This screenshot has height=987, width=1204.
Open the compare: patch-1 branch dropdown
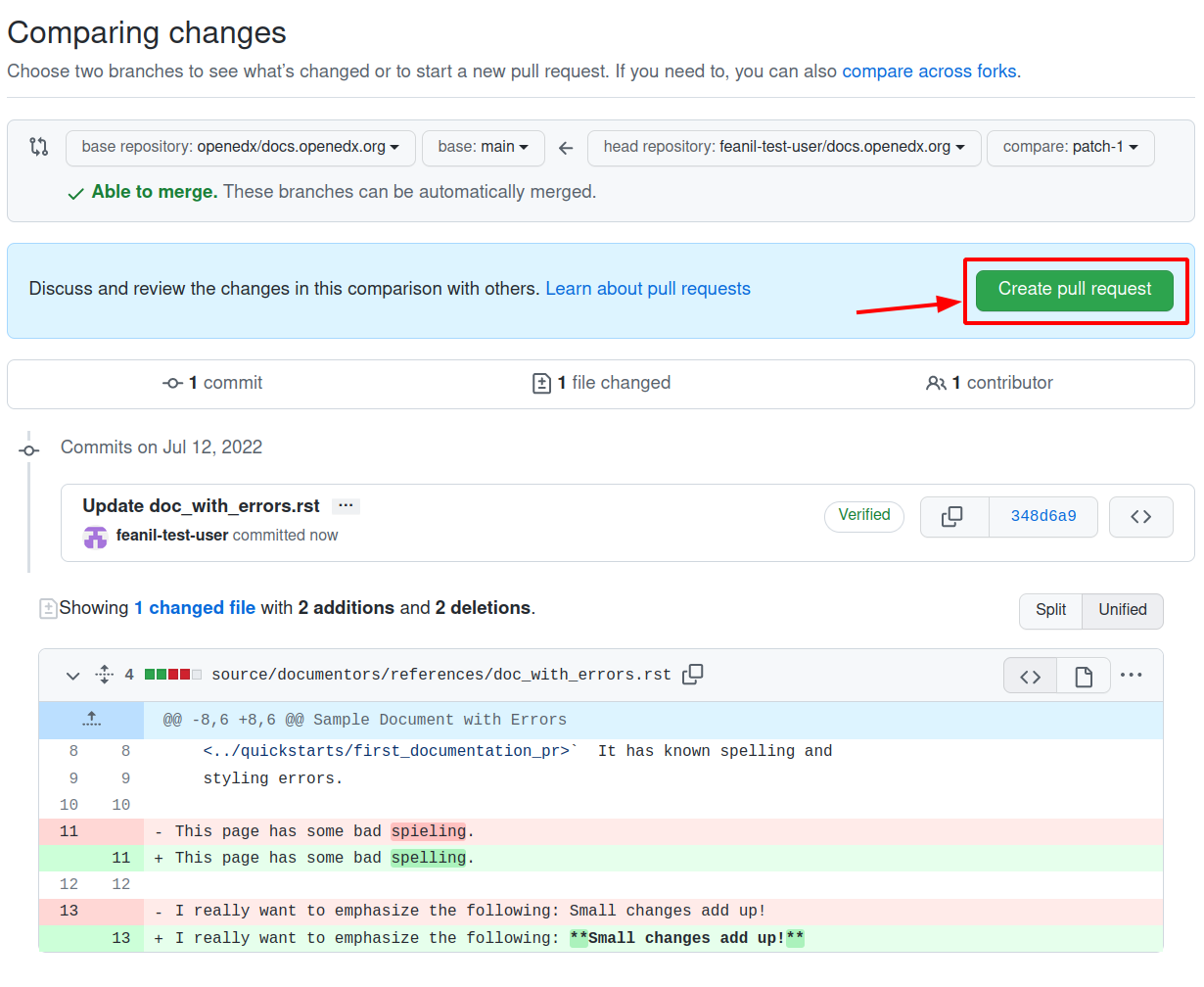click(x=1070, y=148)
